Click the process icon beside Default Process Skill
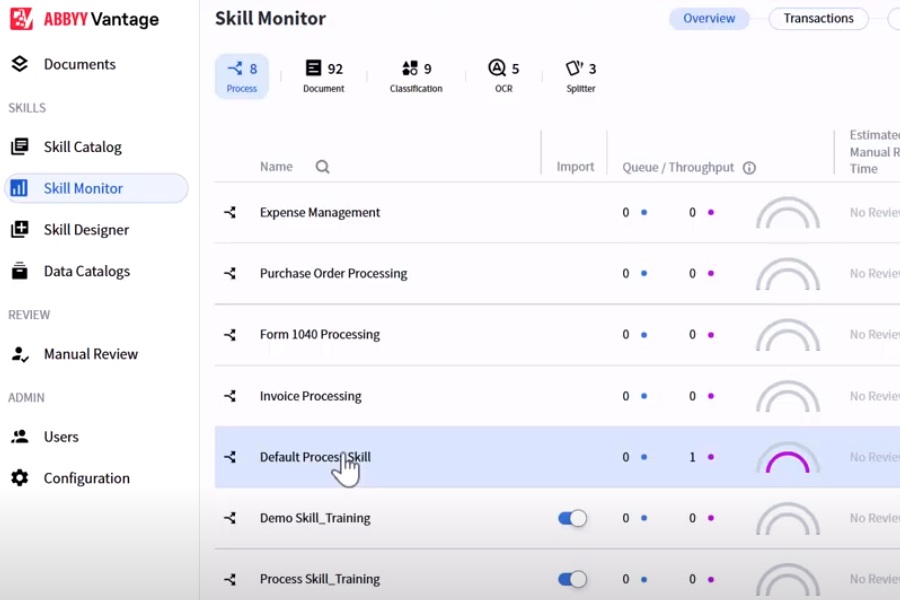 point(230,457)
